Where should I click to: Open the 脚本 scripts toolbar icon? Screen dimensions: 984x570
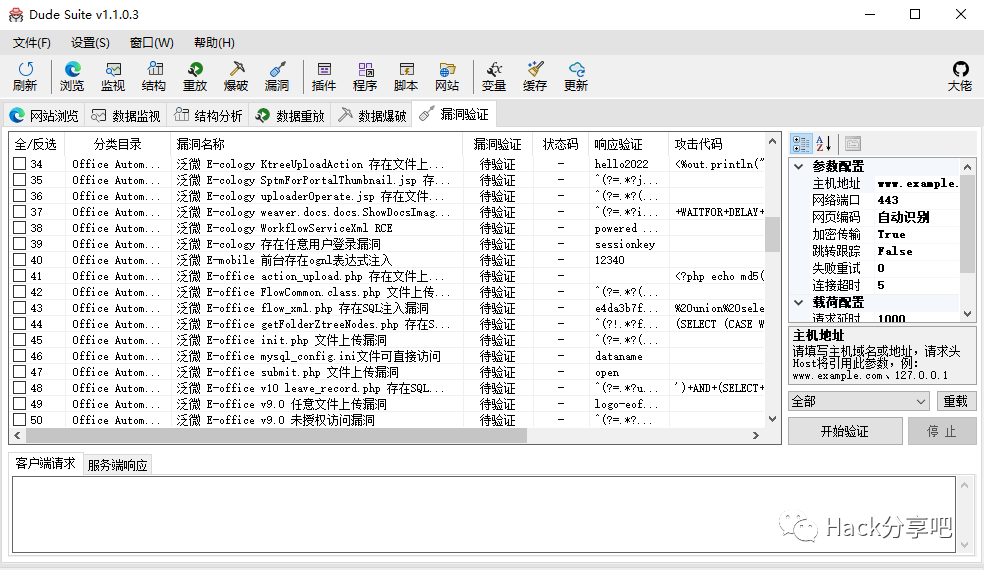point(406,77)
